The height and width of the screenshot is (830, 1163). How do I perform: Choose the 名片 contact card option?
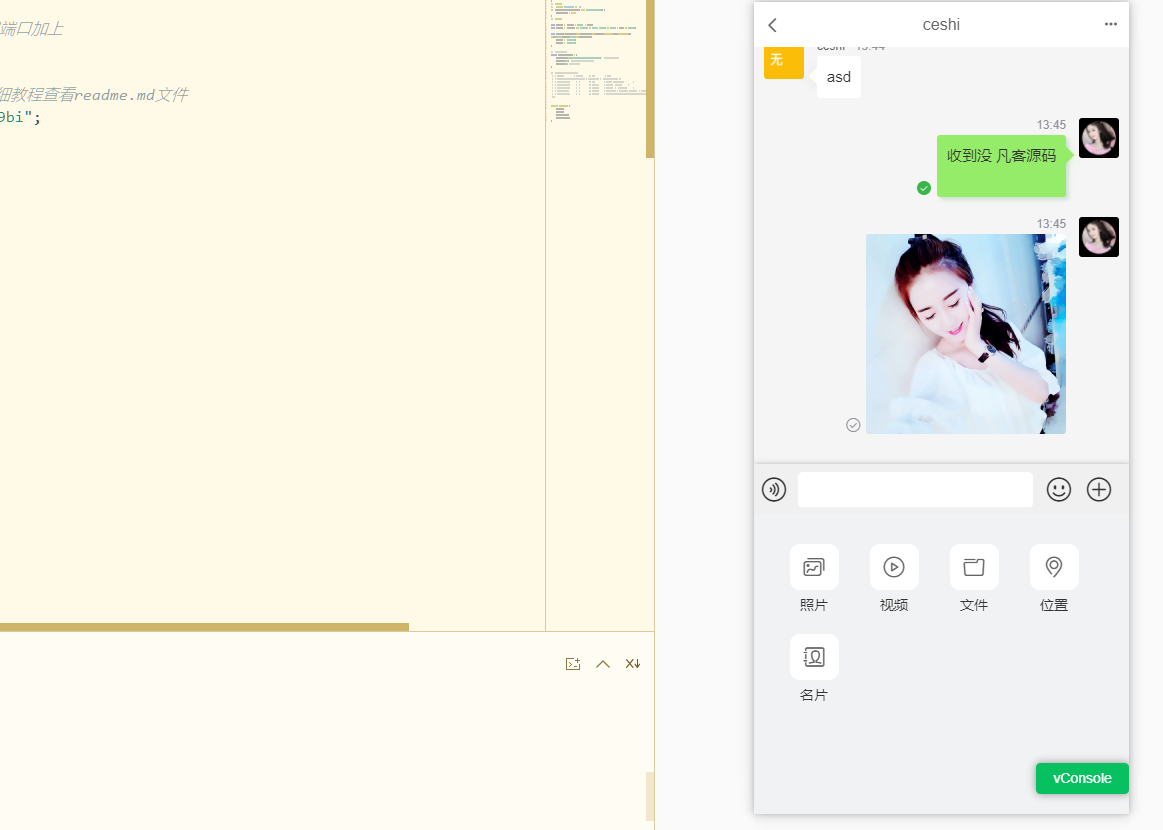pos(814,668)
